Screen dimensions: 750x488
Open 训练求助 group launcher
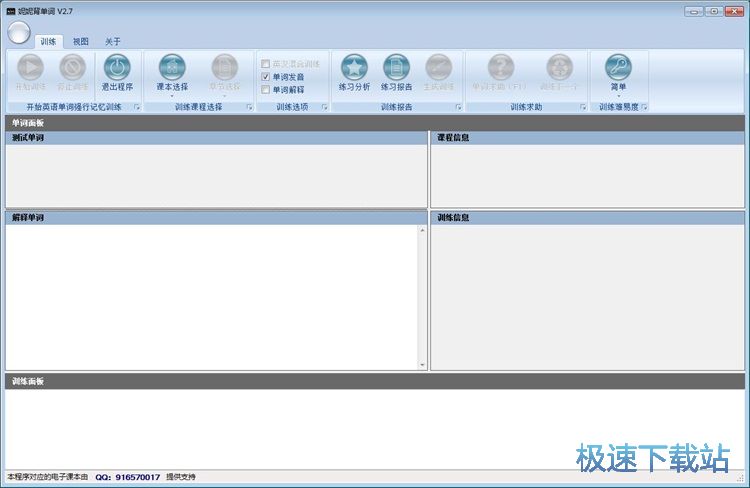pos(583,107)
